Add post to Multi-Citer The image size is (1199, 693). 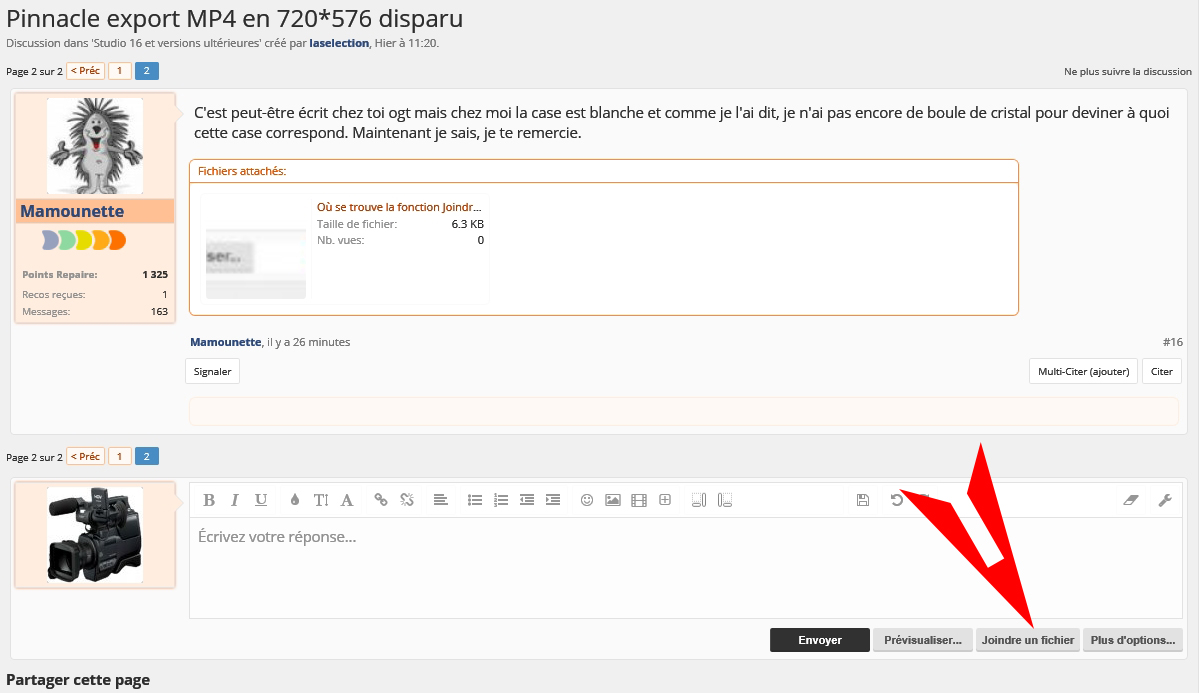coord(1084,372)
